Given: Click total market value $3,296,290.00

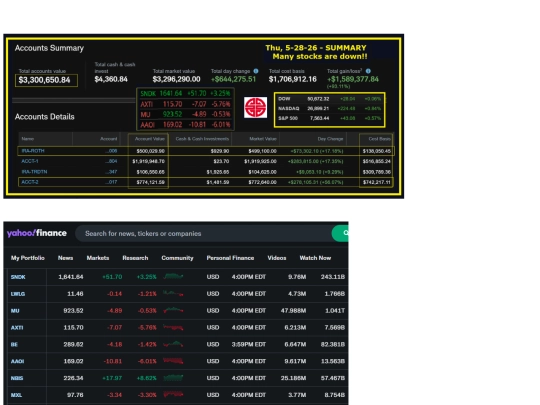Looking at the screenshot, I should [176, 79].
